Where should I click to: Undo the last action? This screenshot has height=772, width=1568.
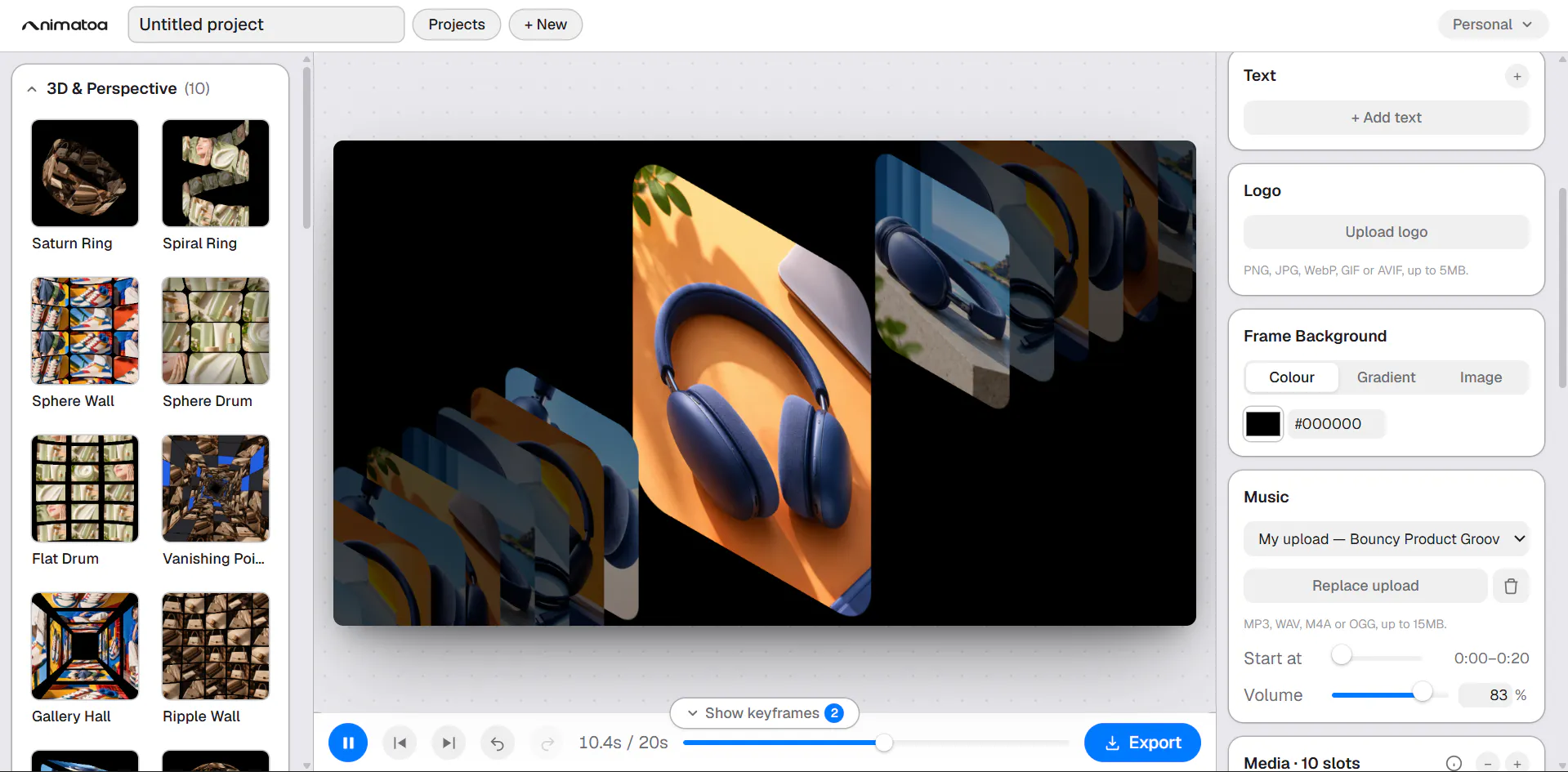click(x=498, y=743)
